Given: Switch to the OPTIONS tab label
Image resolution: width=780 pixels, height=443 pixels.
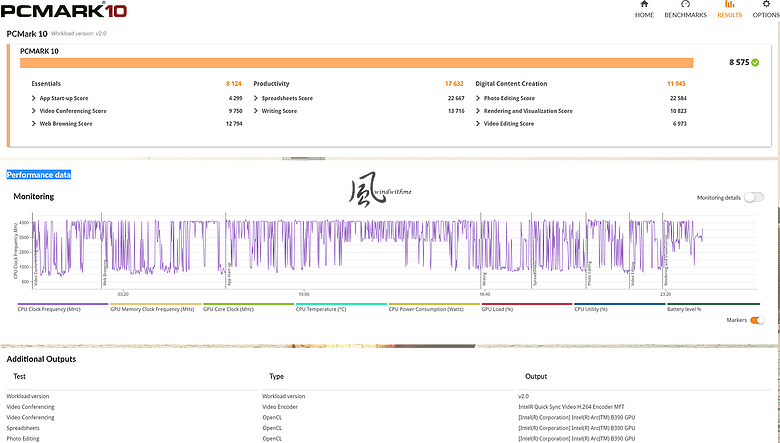Looking at the screenshot, I should coord(766,15).
